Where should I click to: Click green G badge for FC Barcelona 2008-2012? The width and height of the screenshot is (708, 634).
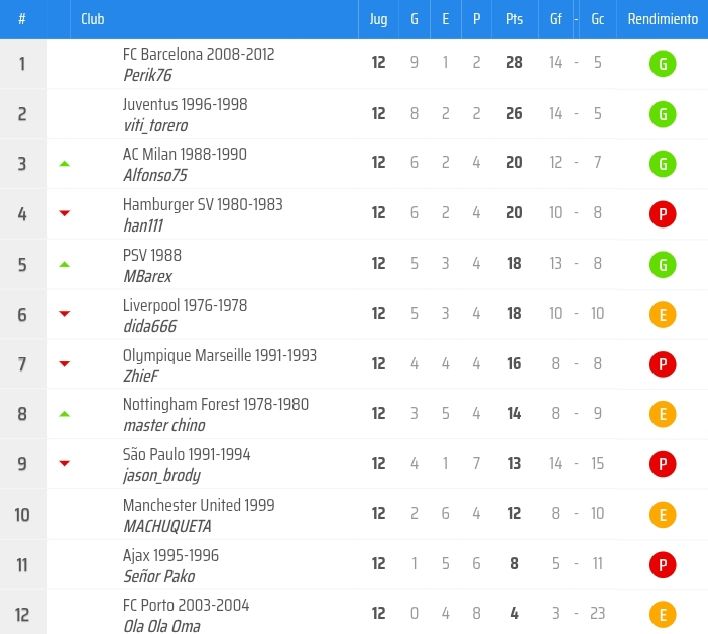[x=662, y=65]
